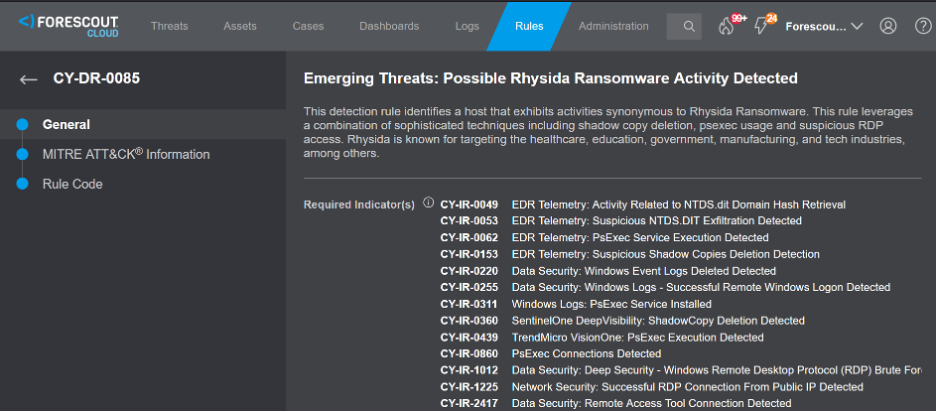Select the Administration tab
936x412 pixels.
613,26
